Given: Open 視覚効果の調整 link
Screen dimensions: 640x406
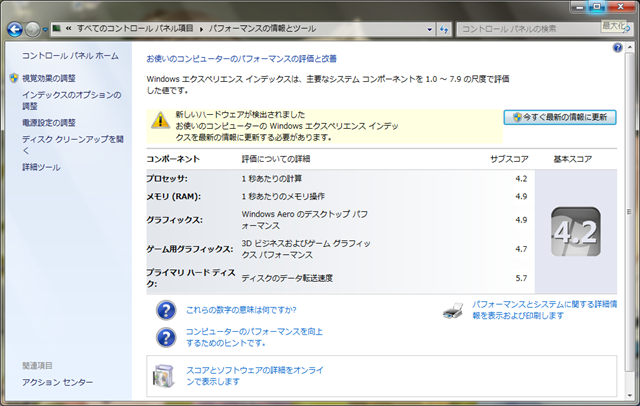Looking at the screenshot, I should click(49, 78).
